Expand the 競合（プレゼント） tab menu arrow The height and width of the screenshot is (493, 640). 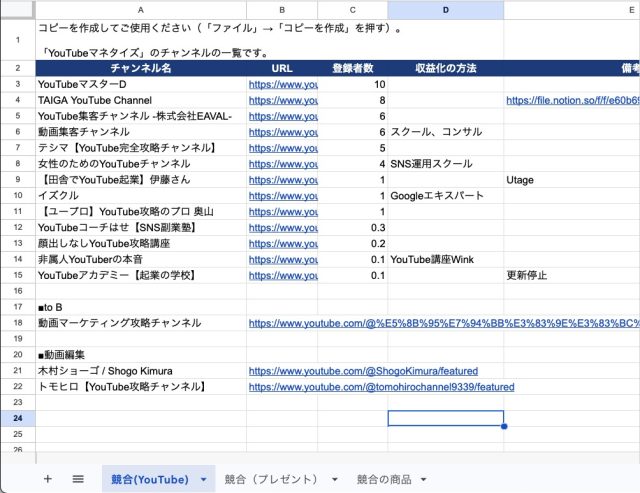tap(334, 480)
